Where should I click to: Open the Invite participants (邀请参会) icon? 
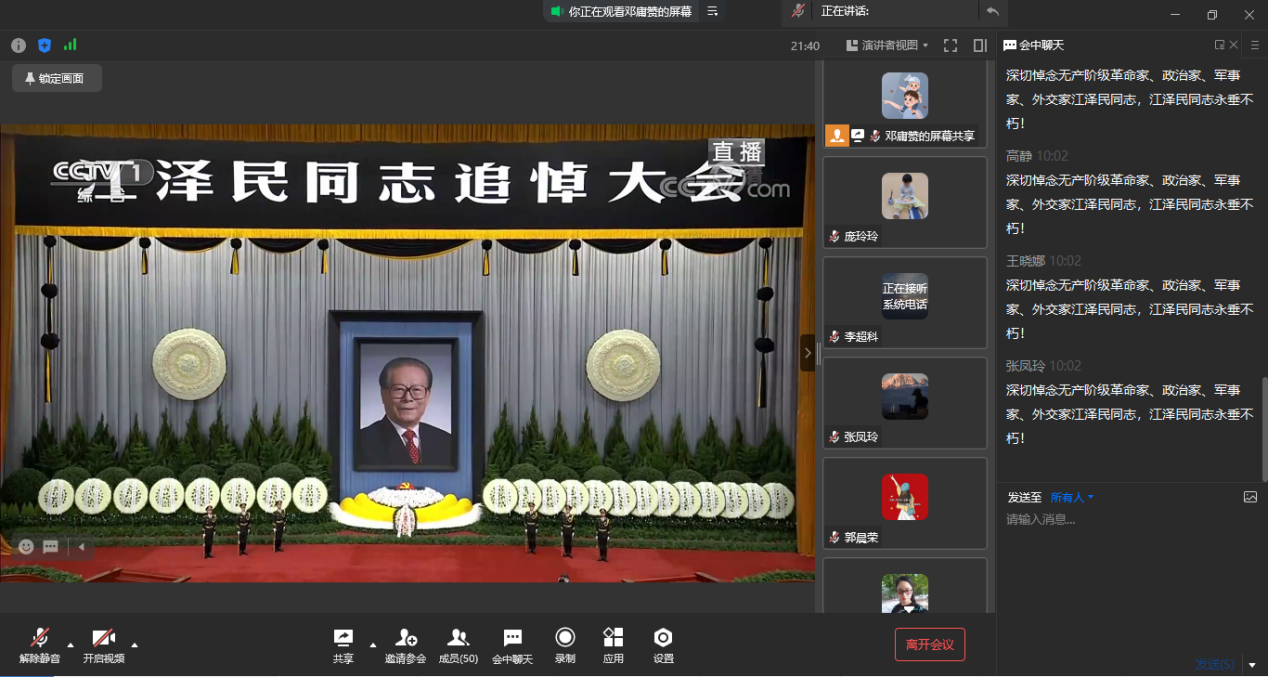coord(405,645)
